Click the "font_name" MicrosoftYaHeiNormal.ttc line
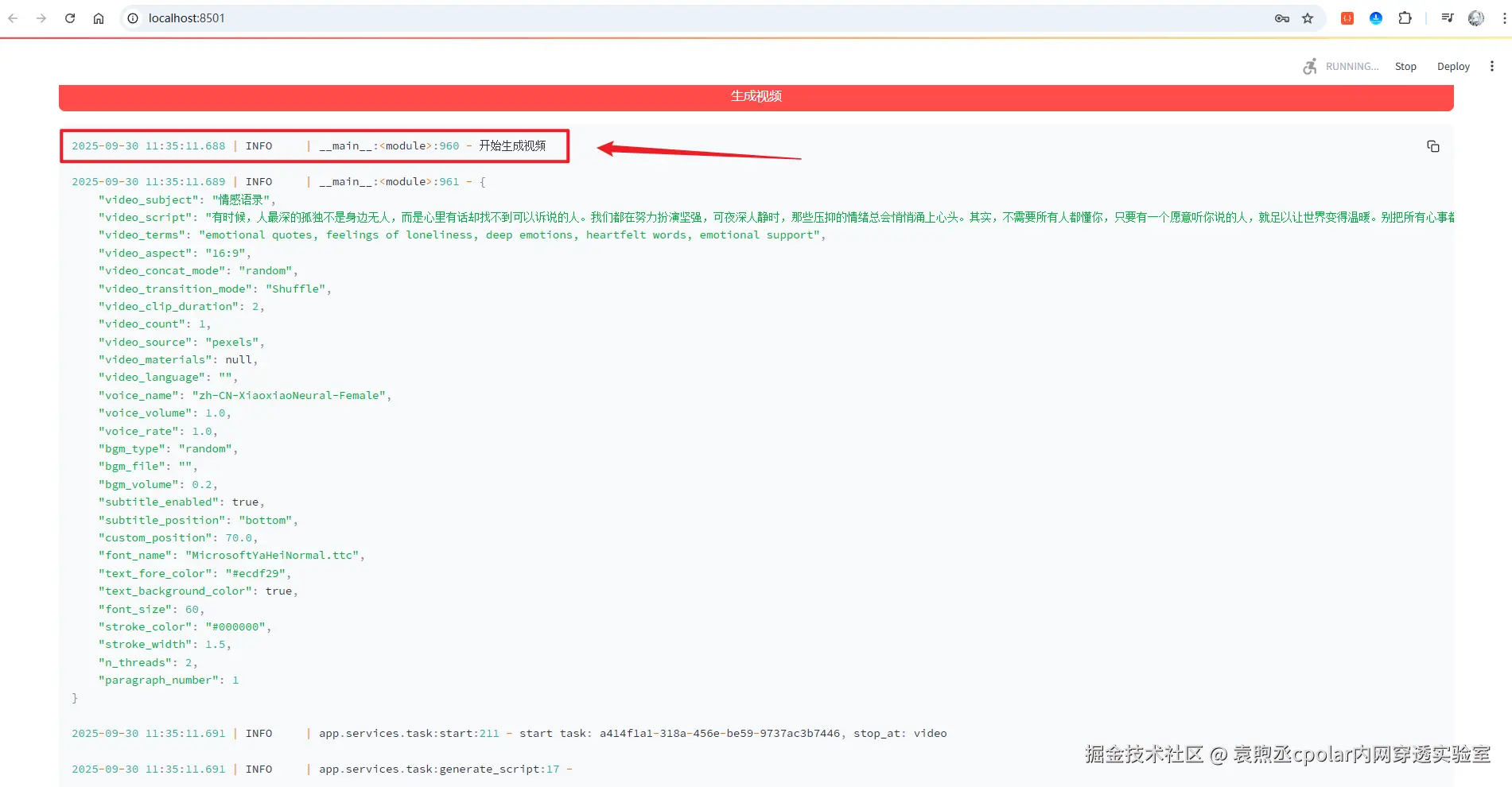1512x787 pixels. click(x=231, y=555)
